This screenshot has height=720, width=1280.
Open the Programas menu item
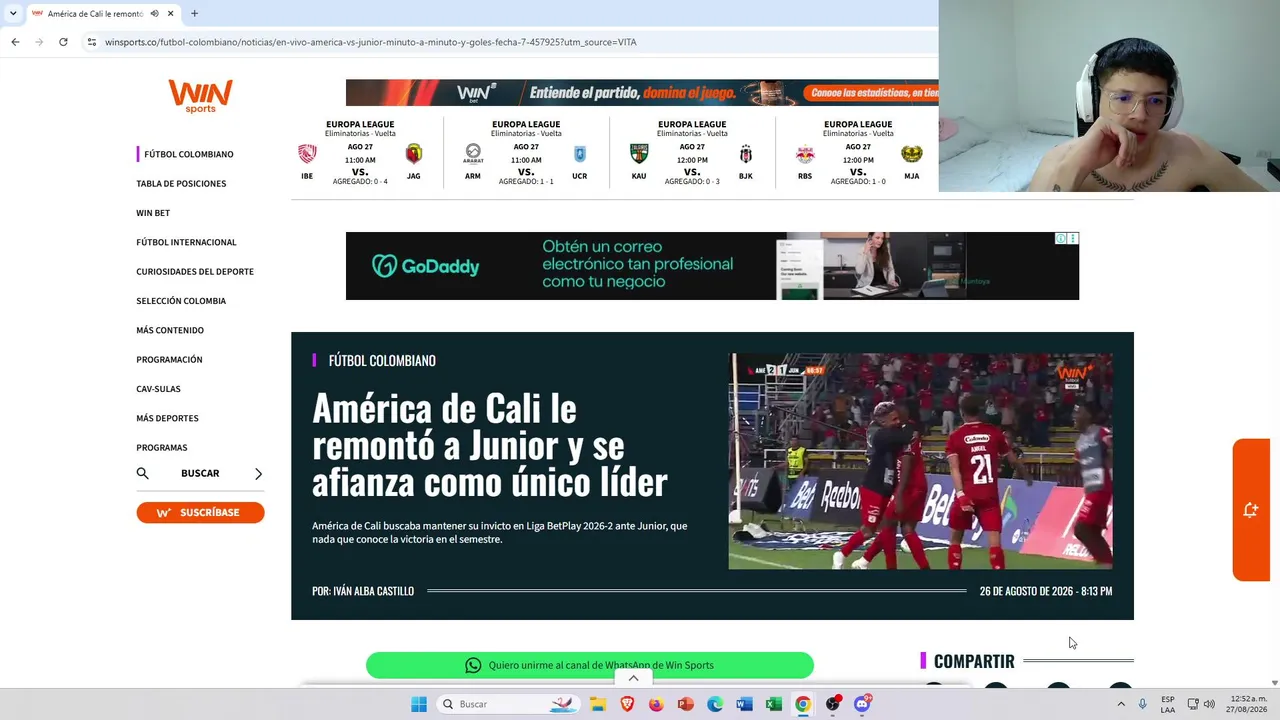162,448
